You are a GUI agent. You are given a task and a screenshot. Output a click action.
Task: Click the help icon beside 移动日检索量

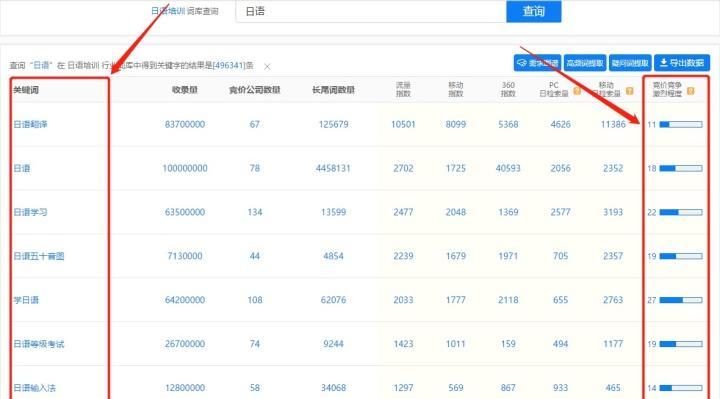point(630,91)
